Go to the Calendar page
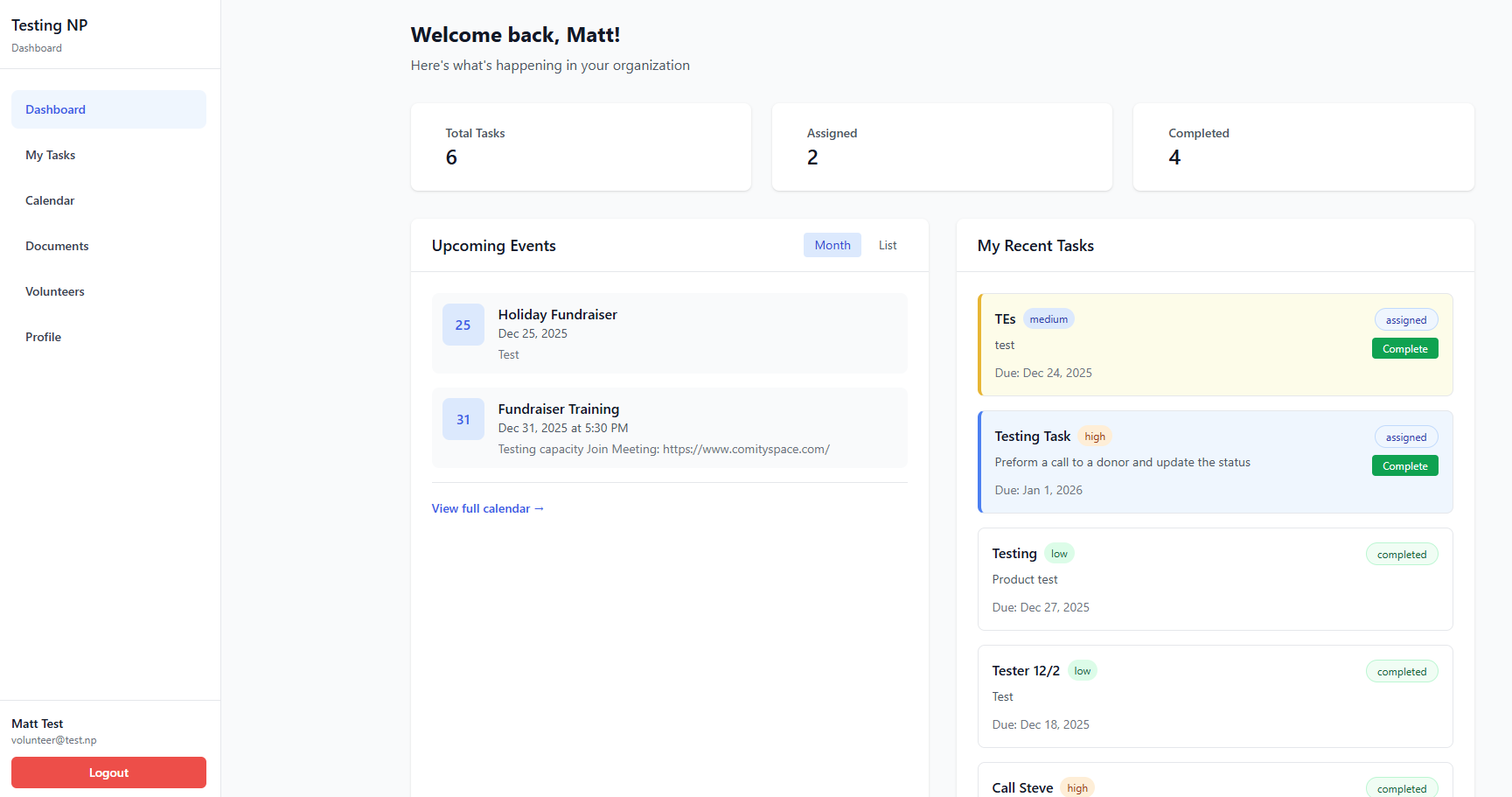The height and width of the screenshot is (797, 1512). tap(50, 200)
